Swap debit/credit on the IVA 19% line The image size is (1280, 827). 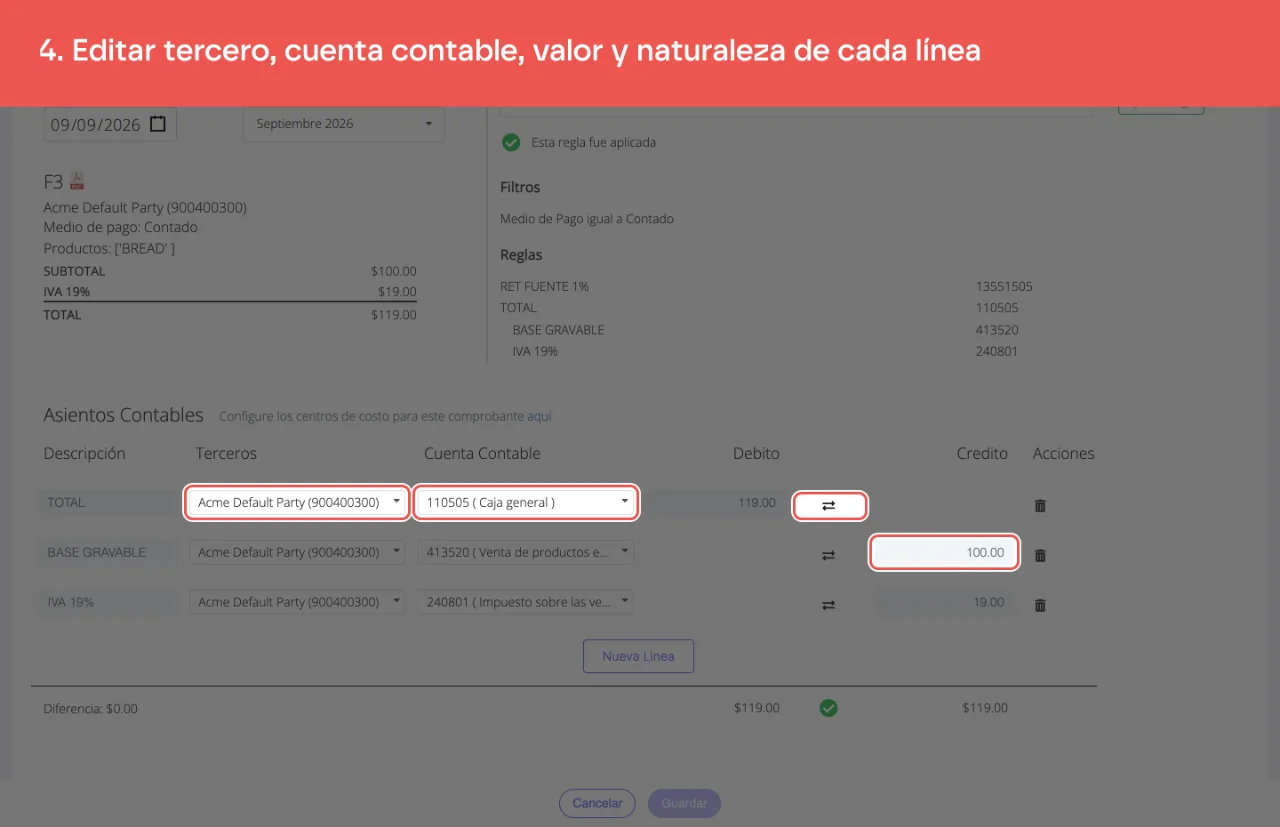[828, 605]
